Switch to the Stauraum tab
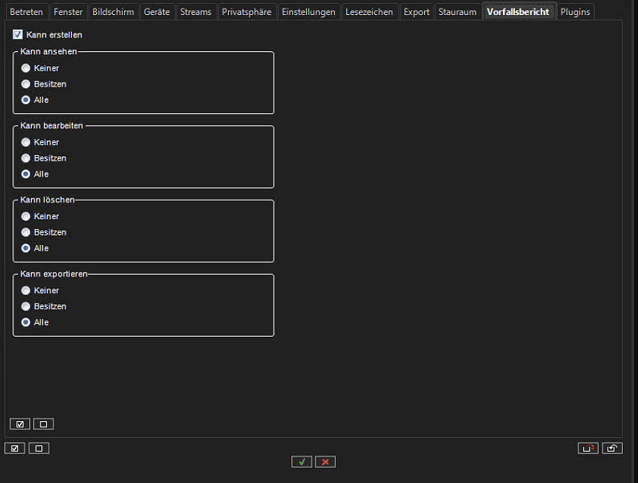The height and width of the screenshot is (483, 638). tap(457, 12)
